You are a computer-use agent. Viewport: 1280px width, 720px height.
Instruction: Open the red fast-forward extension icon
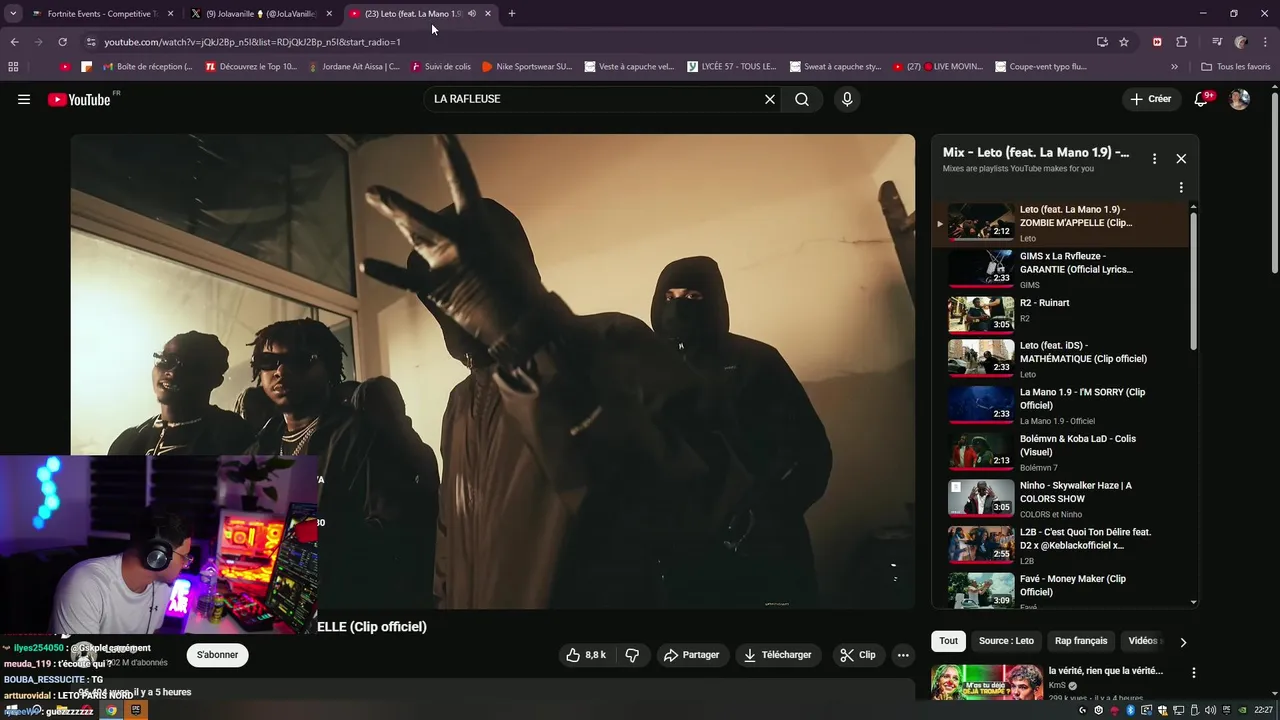tap(1157, 42)
